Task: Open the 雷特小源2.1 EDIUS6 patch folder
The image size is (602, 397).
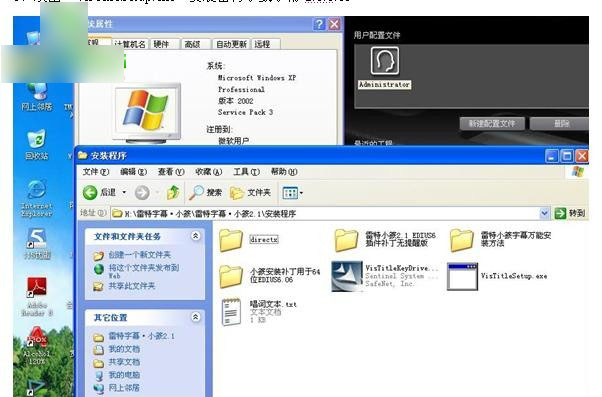Action: 346,240
